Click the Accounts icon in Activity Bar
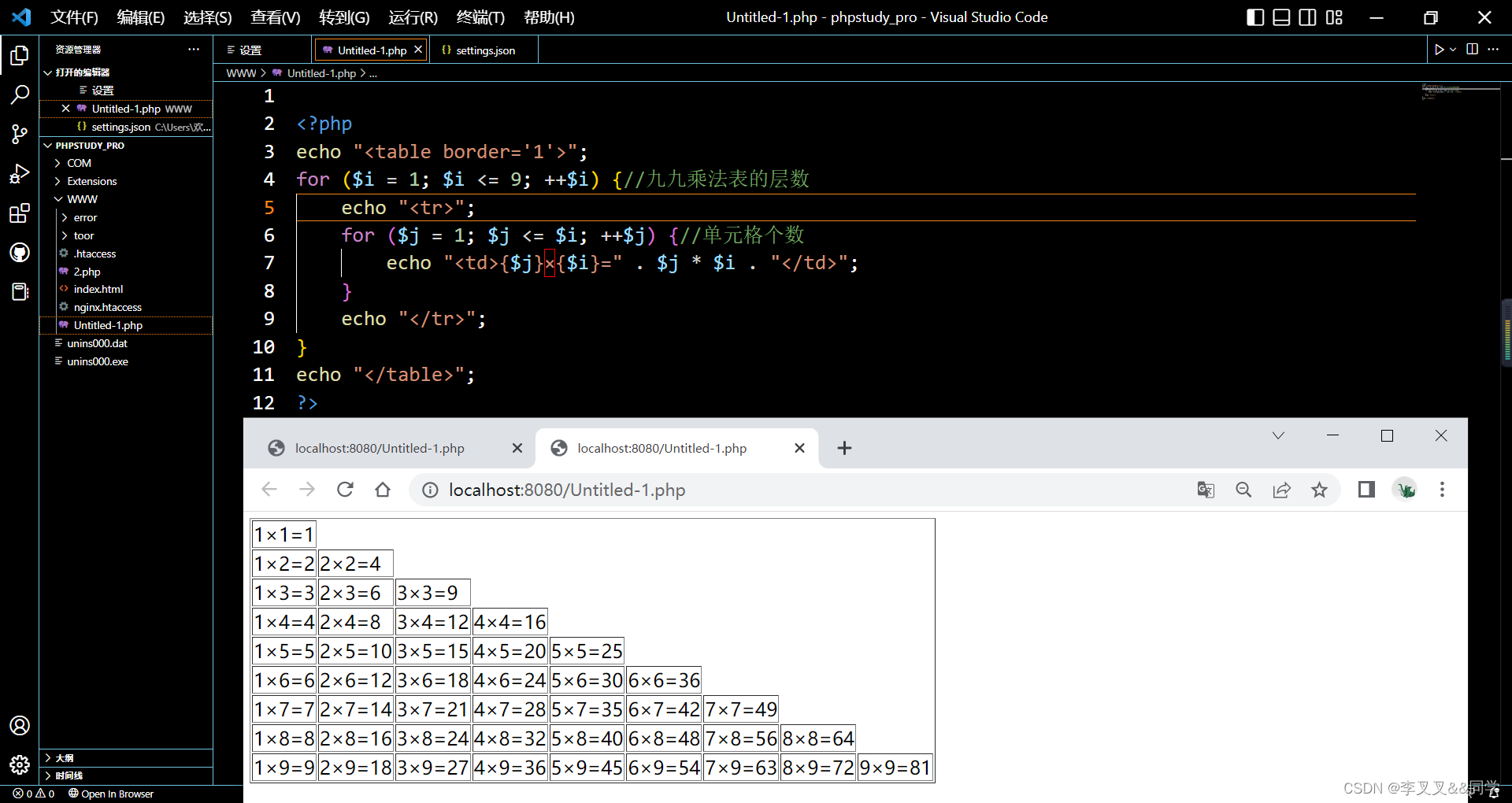The image size is (1512, 803). (x=20, y=725)
